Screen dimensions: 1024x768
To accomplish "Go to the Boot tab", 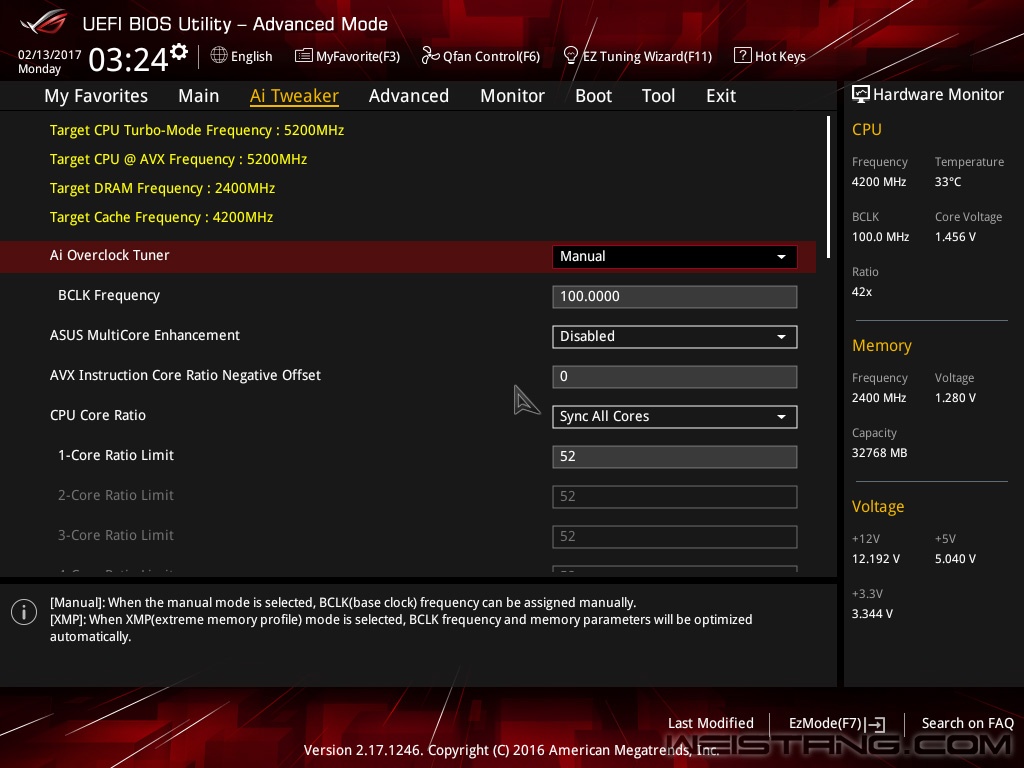I will click(593, 96).
